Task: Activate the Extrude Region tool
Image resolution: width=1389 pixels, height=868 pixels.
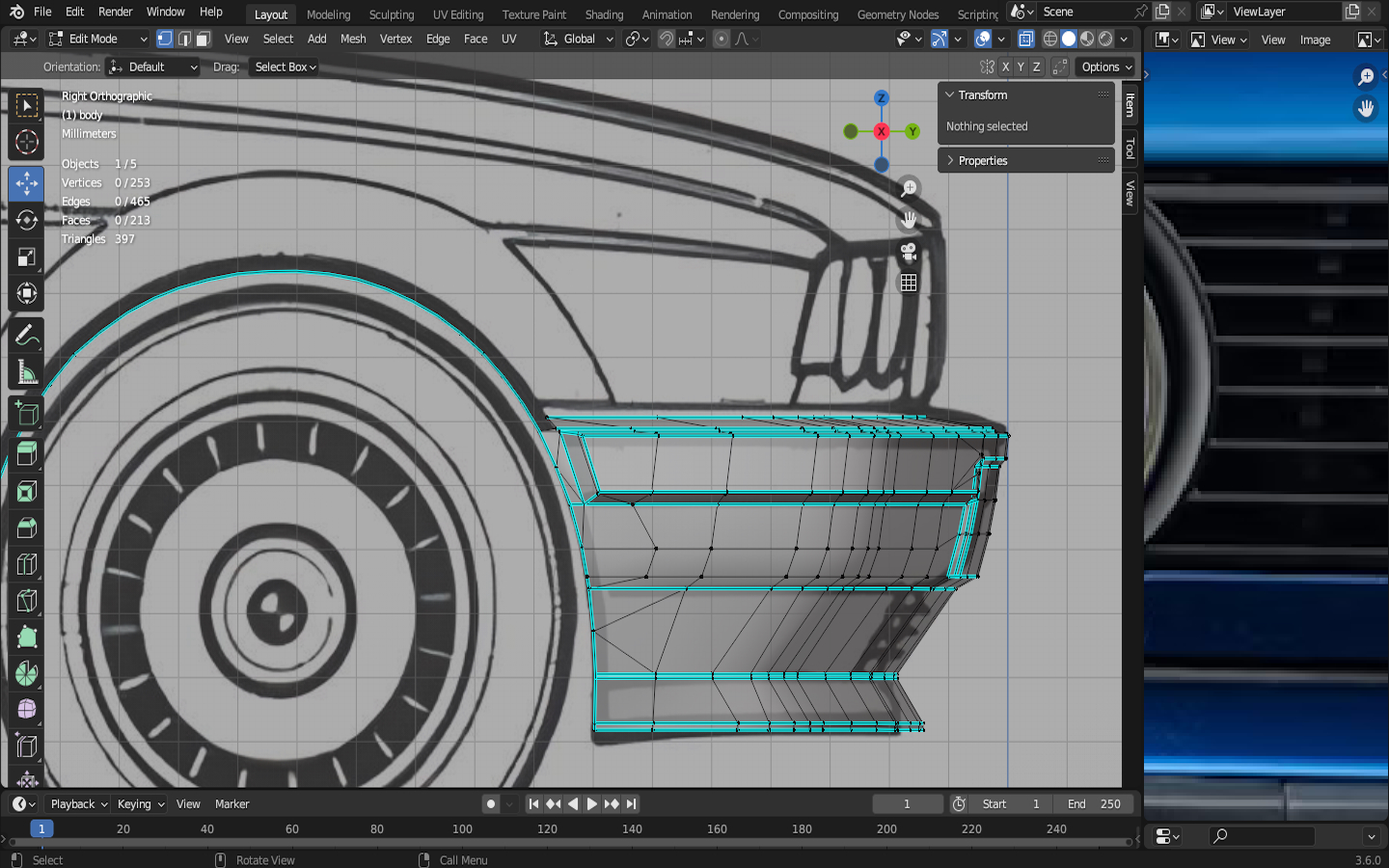Action: click(26, 452)
